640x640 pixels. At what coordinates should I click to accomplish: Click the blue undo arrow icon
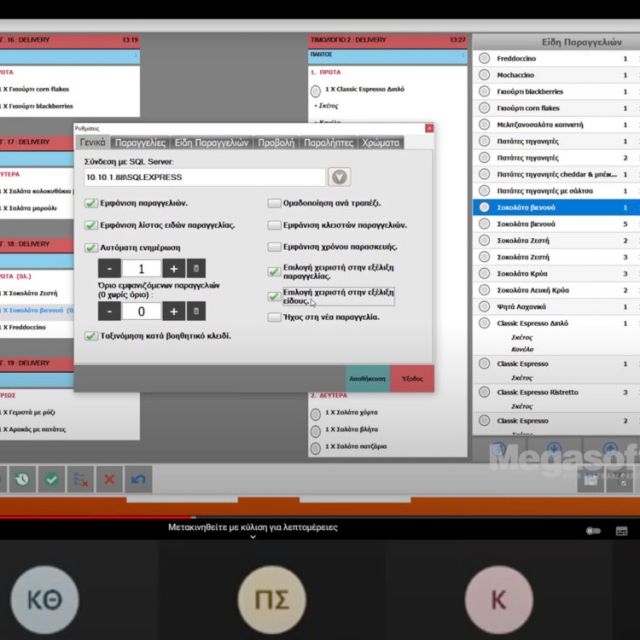pyautogui.click(x=139, y=479)
